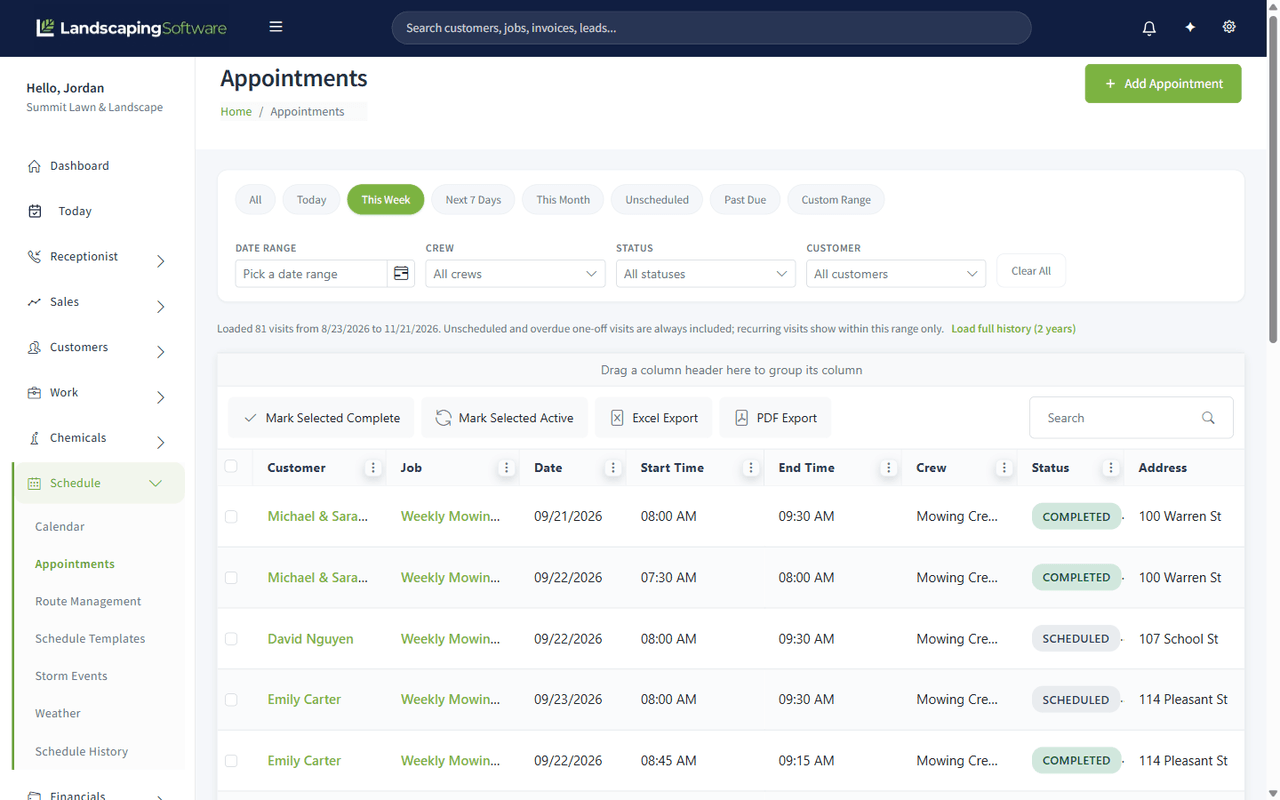Image resolution: width=1280 pixels, height=800 pixels.
Task: Click the Landscaping Software logo
Action: point(131,28)
